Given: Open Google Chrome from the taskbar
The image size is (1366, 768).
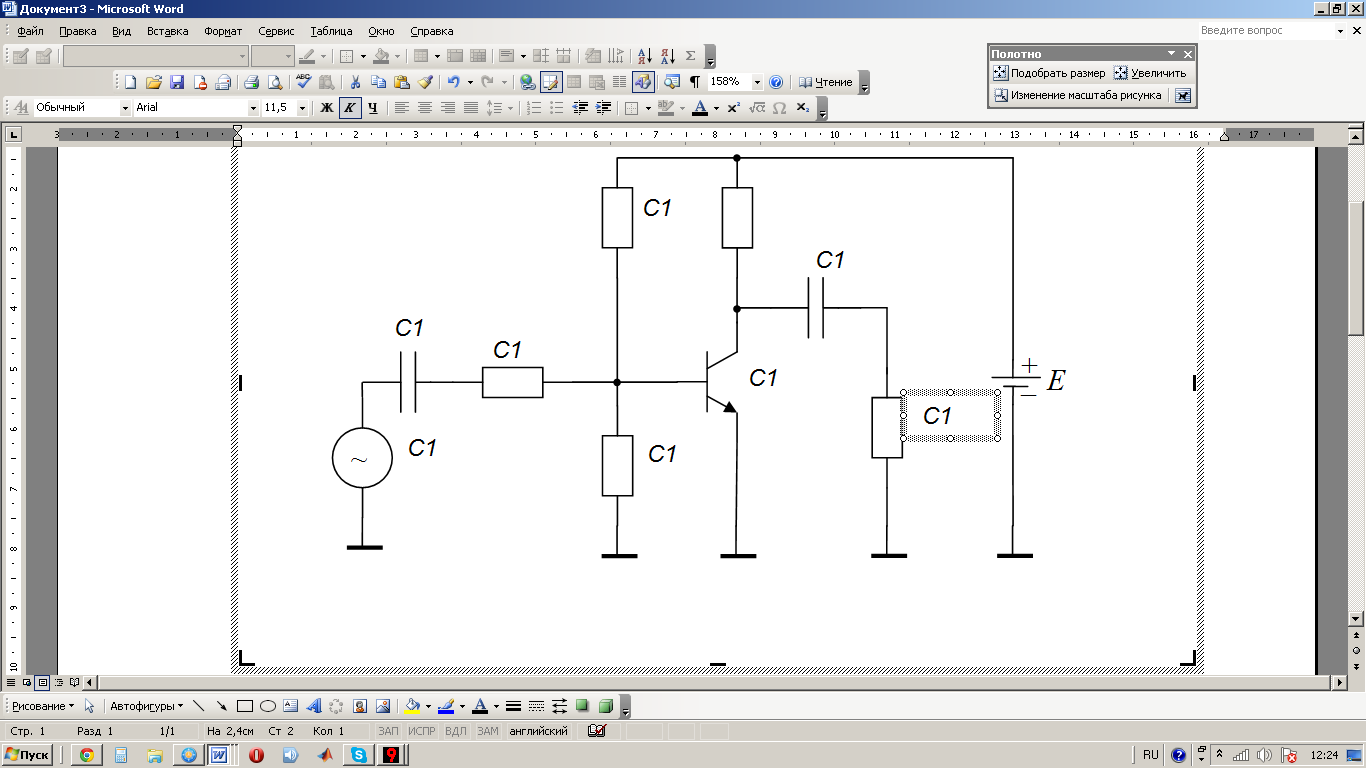Looking at the screenshot, I should tap(87, 755).
